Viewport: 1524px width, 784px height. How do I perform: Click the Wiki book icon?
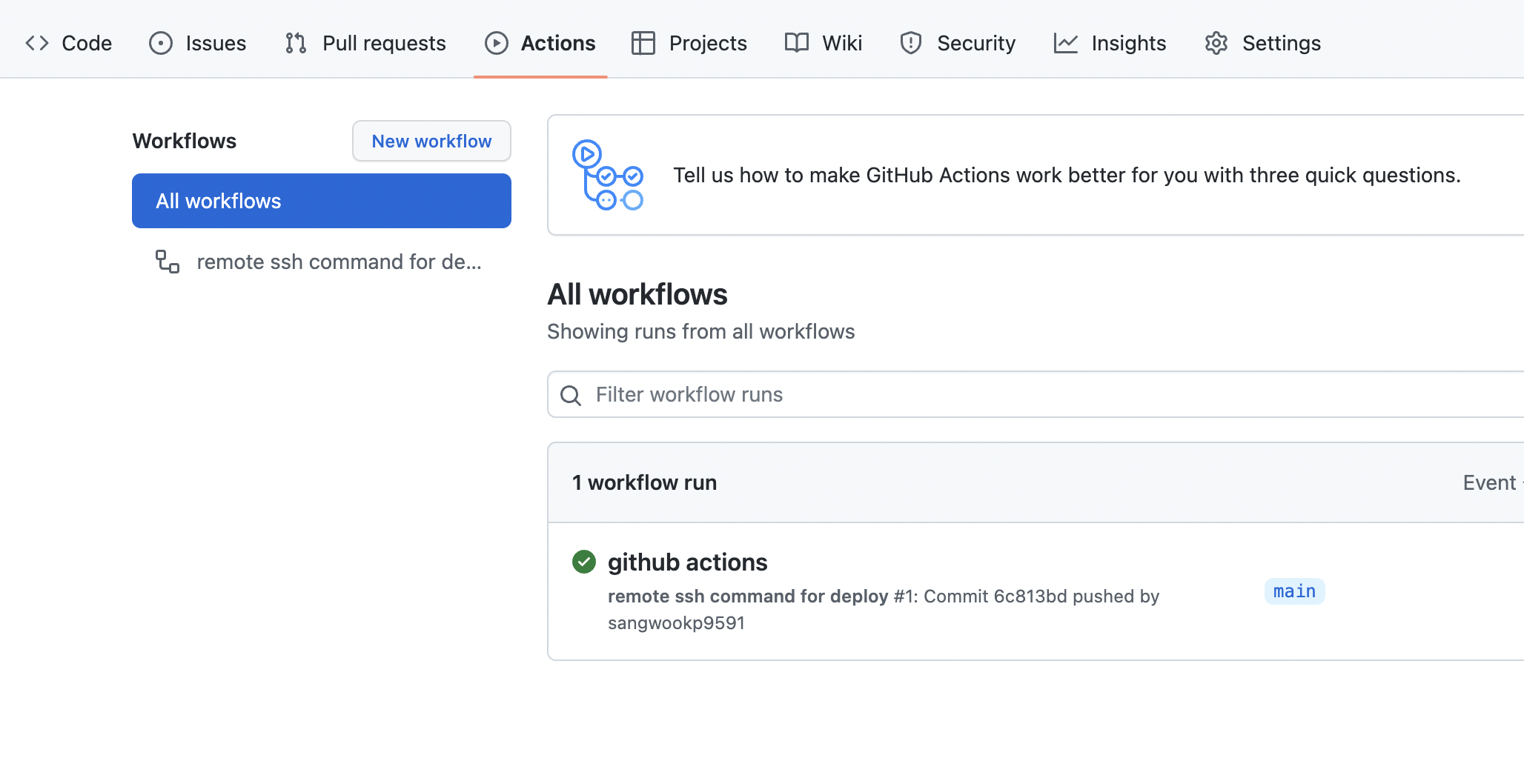point(797,43)
